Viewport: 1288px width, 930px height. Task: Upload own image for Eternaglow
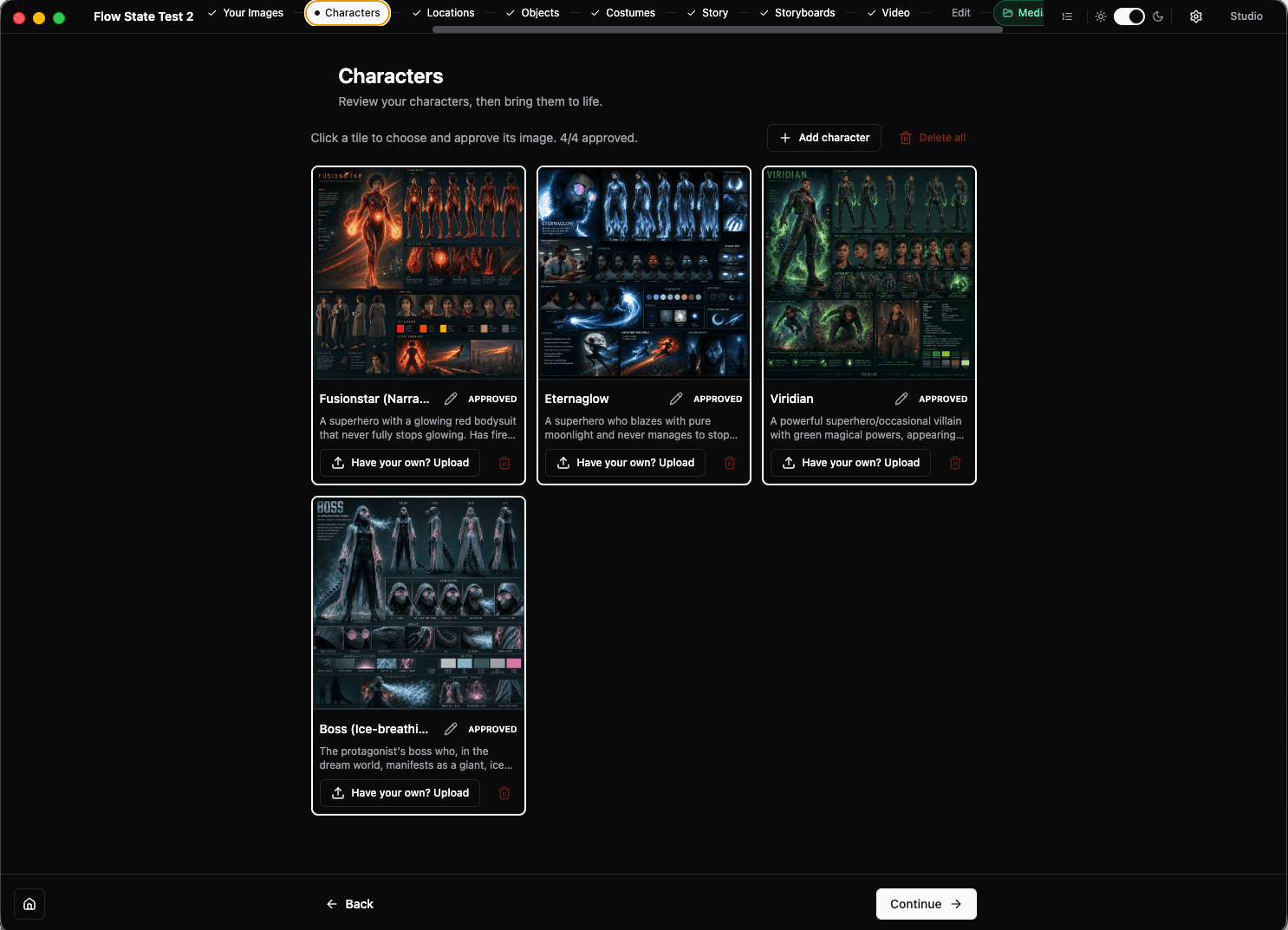pyautogui.click(x=625, y=463)
